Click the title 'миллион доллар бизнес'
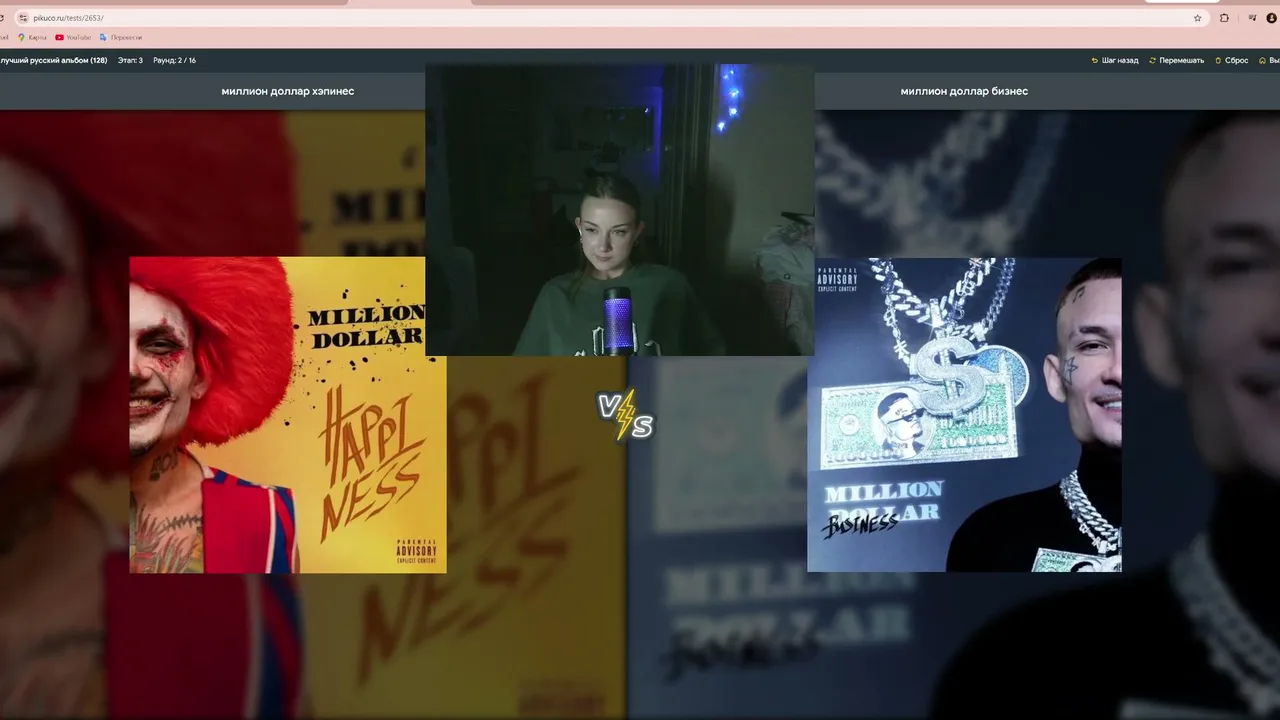 click(964, 91)
